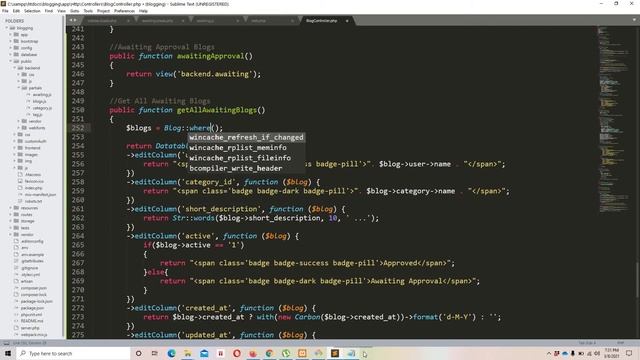The width and height of the screenshot is (640, 360).
Task: Click the README.md file icon
Action: click(16, 321)
